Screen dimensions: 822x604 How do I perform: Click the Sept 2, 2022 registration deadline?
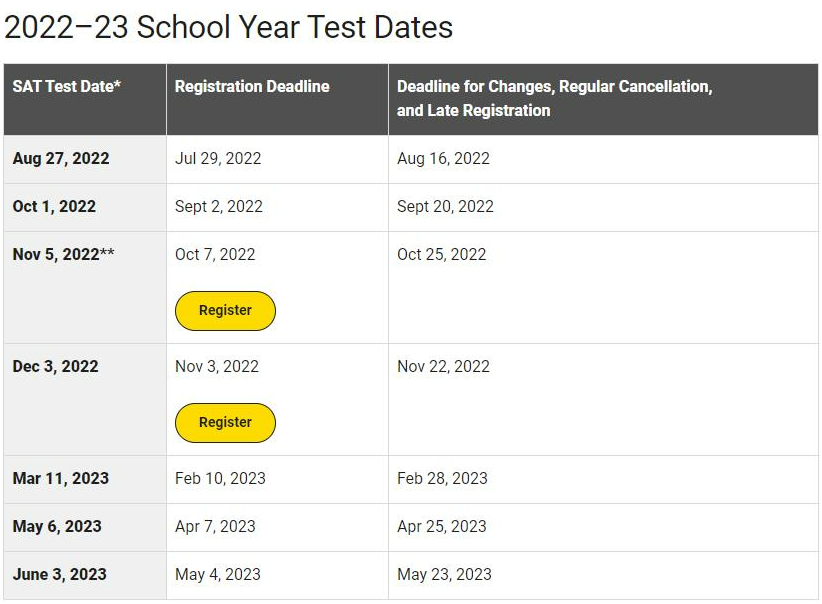(x=219, y=207)
